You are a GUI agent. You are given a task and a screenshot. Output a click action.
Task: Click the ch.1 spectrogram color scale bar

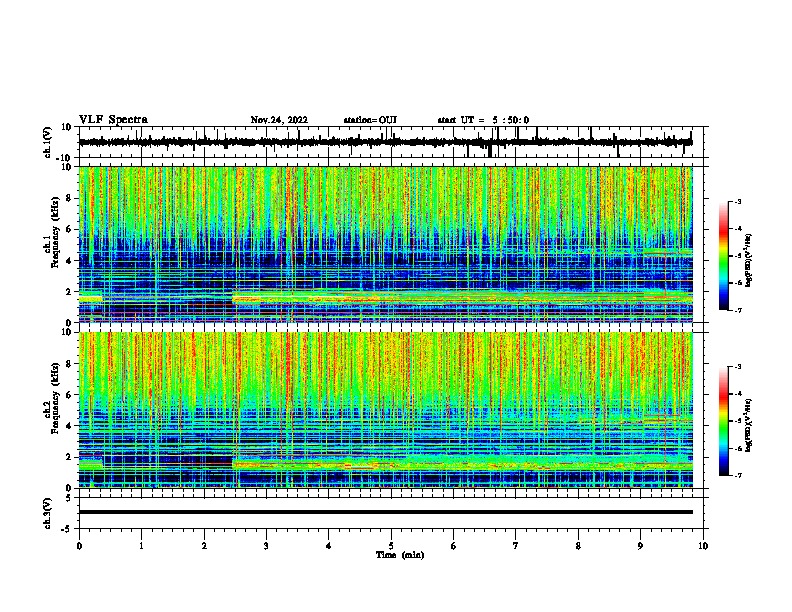[723, 256]
